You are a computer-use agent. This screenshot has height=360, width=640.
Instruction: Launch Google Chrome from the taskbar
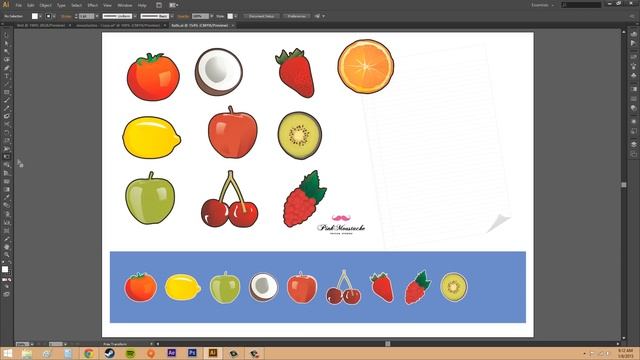pyautogui.click(x=89, y=353)
